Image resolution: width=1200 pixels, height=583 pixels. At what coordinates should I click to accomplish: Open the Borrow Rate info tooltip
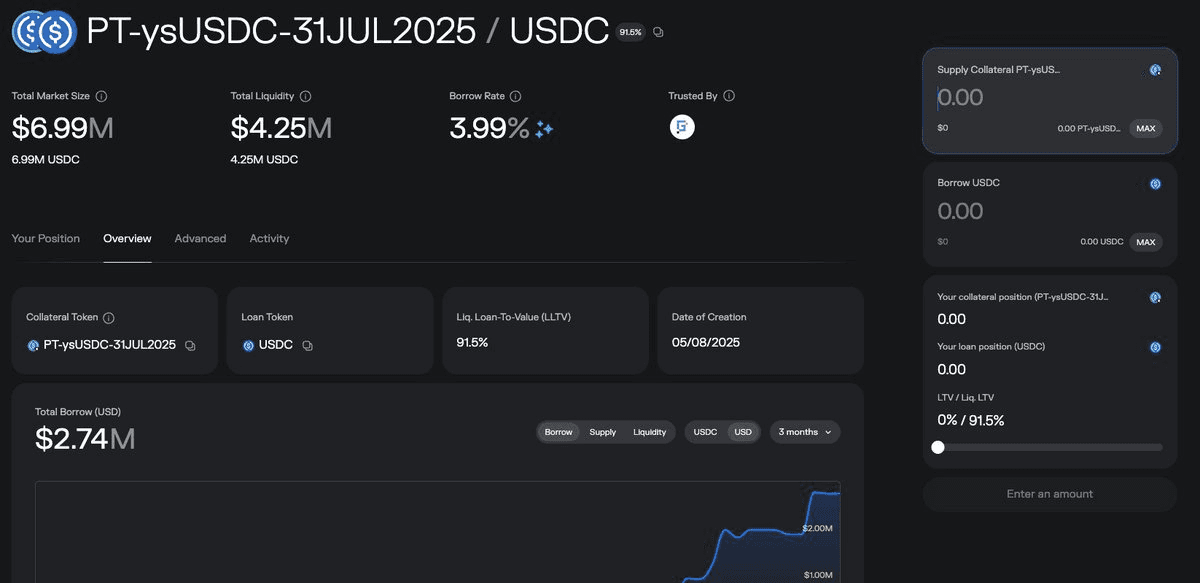point(515,96)
